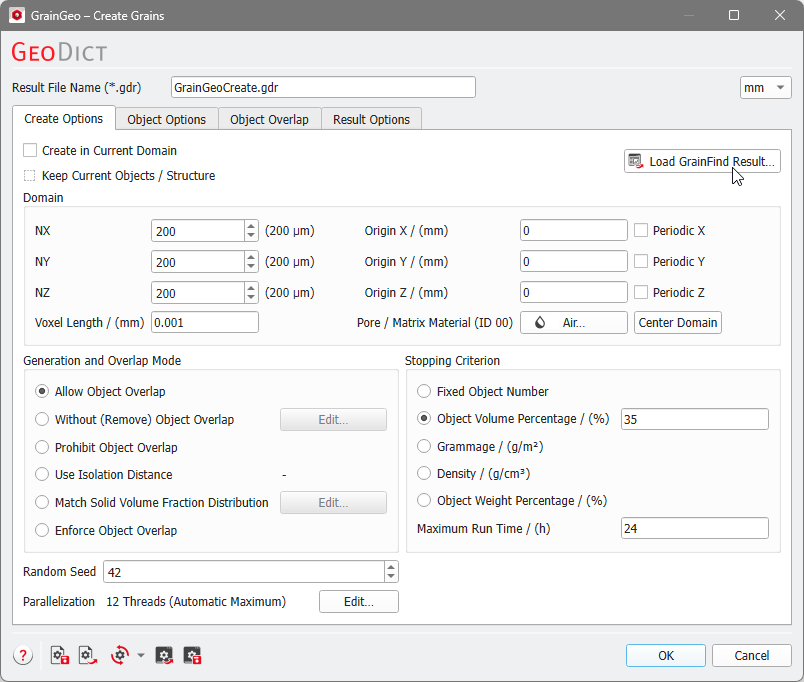804x682 pixels.
Task: Select Use Isolation Distance
Action: tap(42, 474)
